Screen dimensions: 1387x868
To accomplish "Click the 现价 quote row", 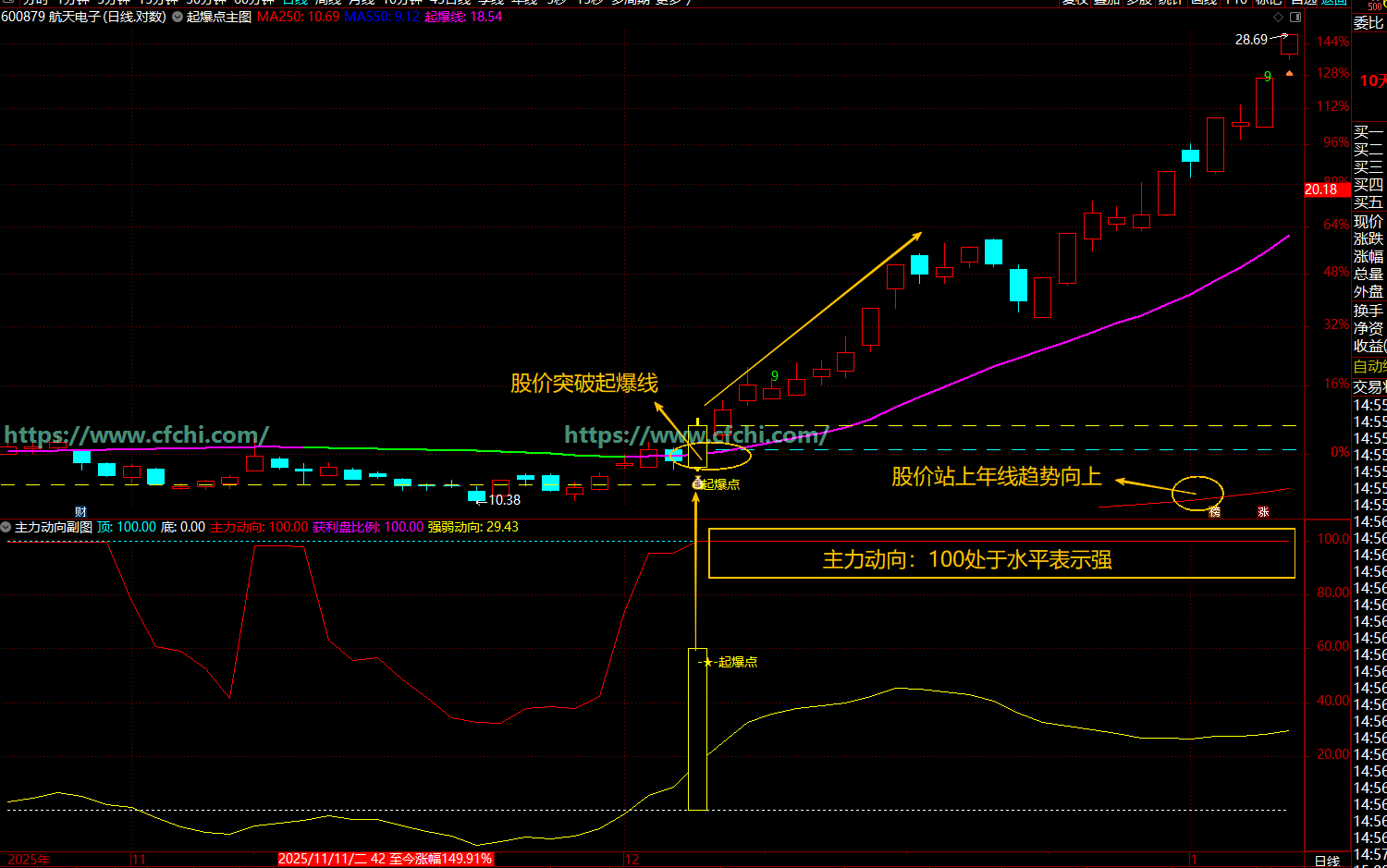I will pos(1369,222).
